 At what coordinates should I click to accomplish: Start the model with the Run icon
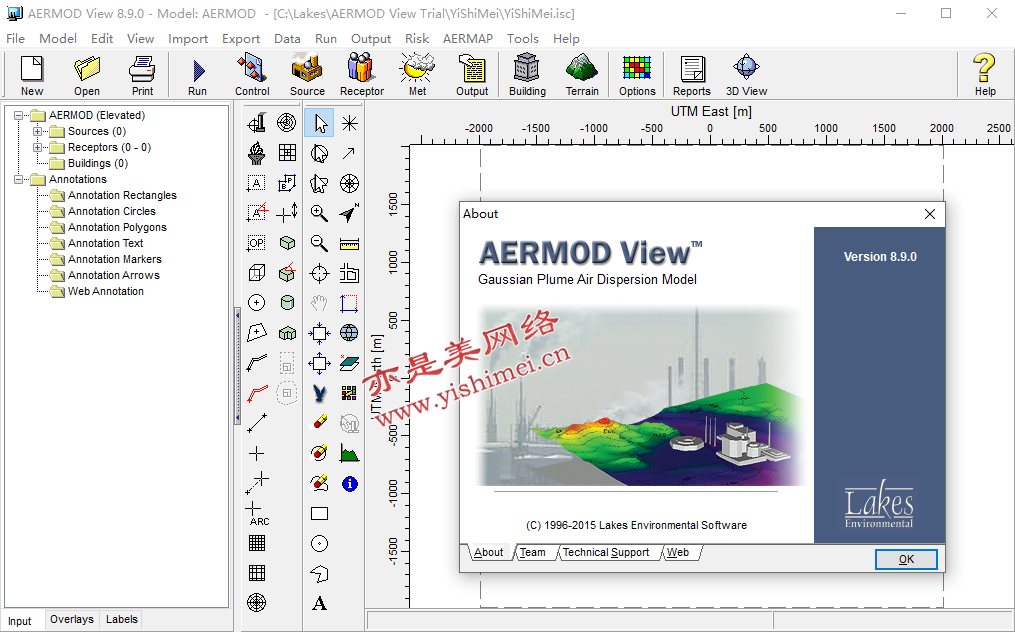click(197, 75)
